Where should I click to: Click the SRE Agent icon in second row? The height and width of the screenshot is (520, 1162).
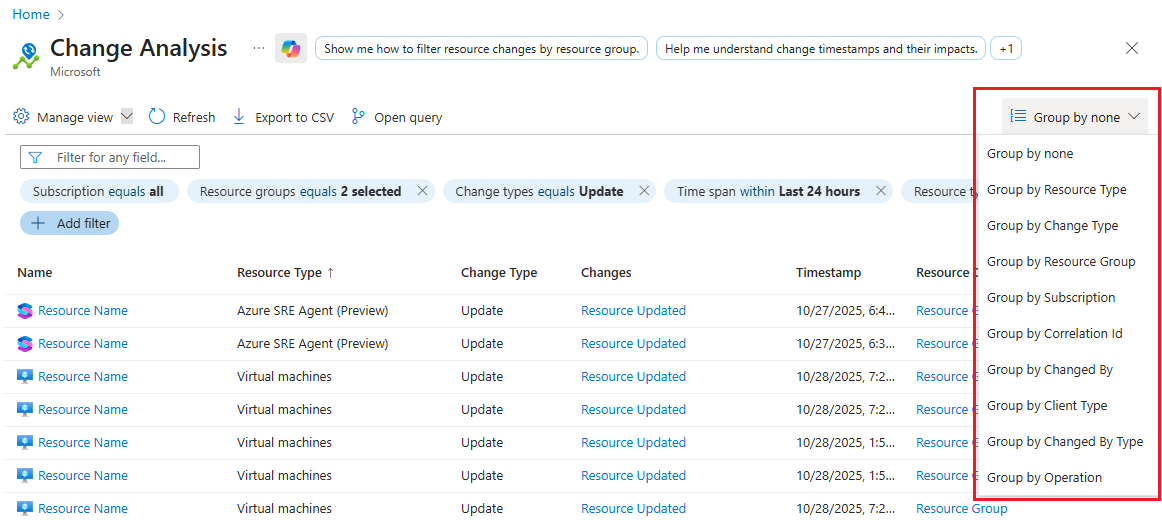[25, 344]
